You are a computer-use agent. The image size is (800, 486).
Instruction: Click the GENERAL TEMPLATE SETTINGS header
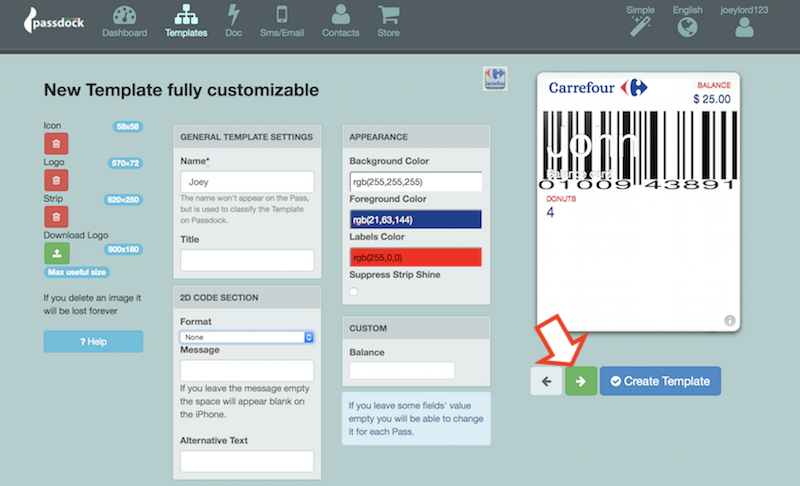pyautogui.click(x=247, y=137)
